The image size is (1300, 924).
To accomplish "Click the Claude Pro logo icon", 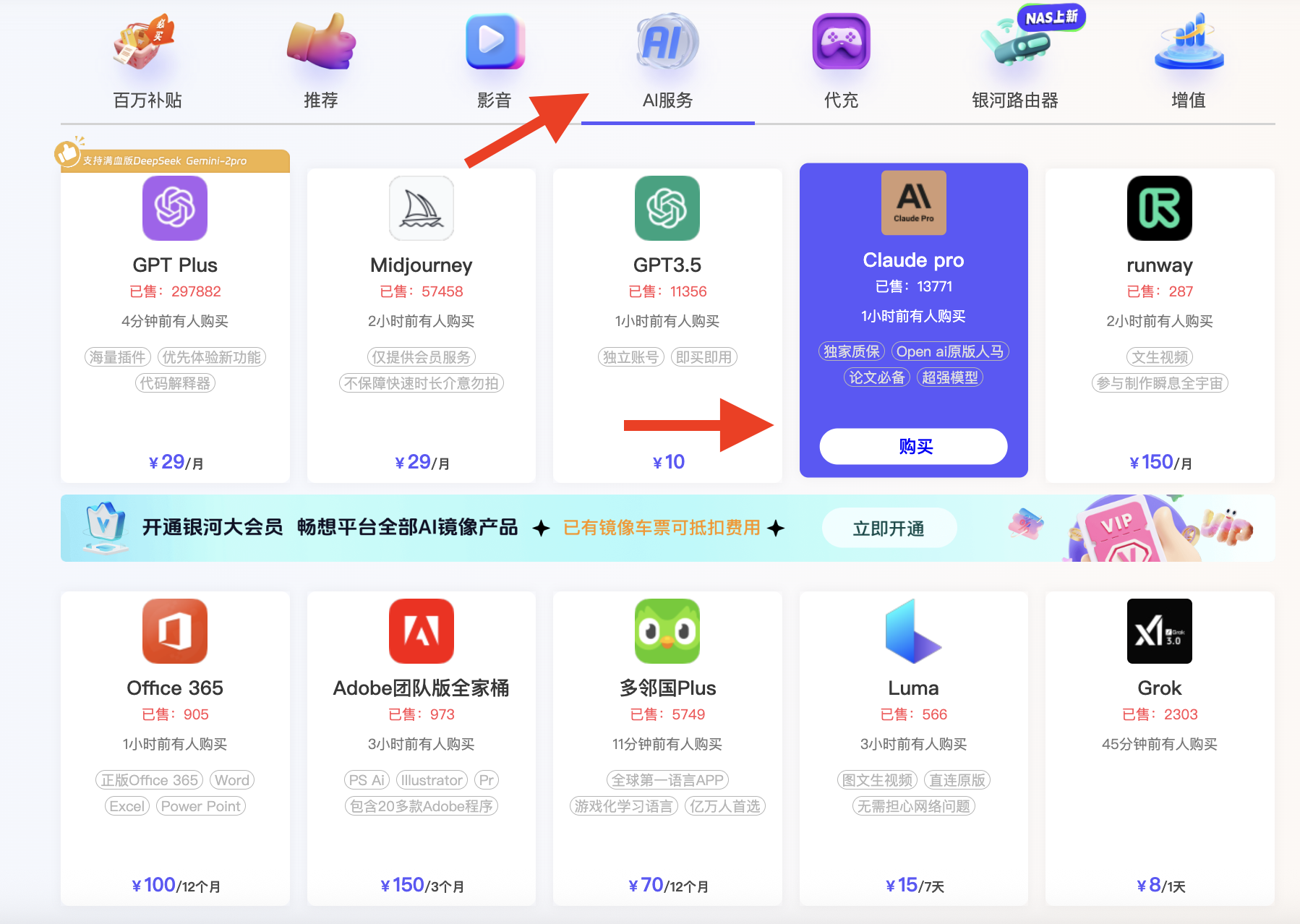I will coord(913,203).
